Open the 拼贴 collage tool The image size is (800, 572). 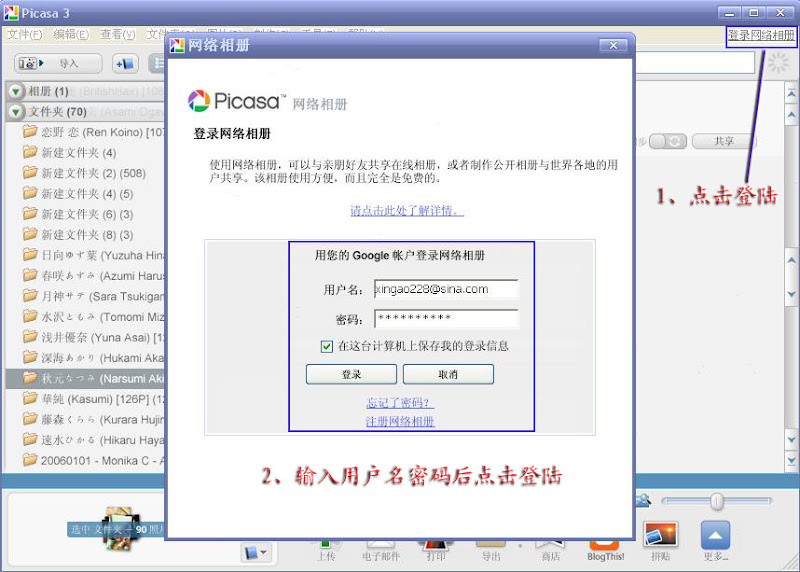660,542
